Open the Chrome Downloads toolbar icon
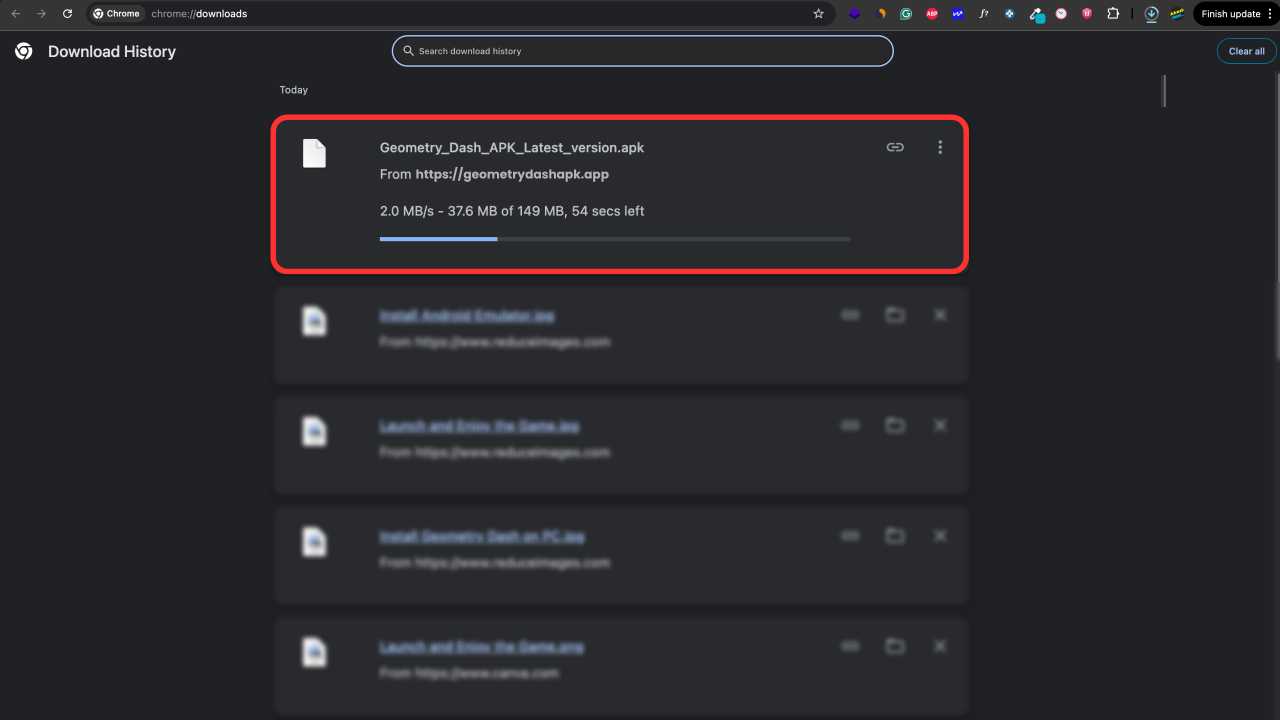1280x720 pixels. [1150, 13]
